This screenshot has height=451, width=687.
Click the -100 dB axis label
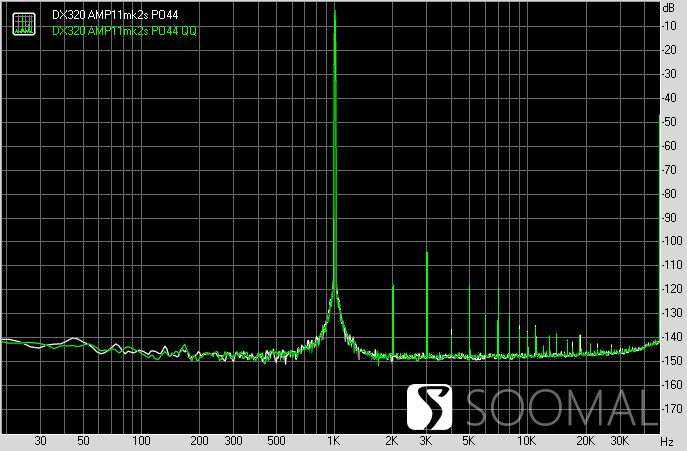(x=671, y=241)
